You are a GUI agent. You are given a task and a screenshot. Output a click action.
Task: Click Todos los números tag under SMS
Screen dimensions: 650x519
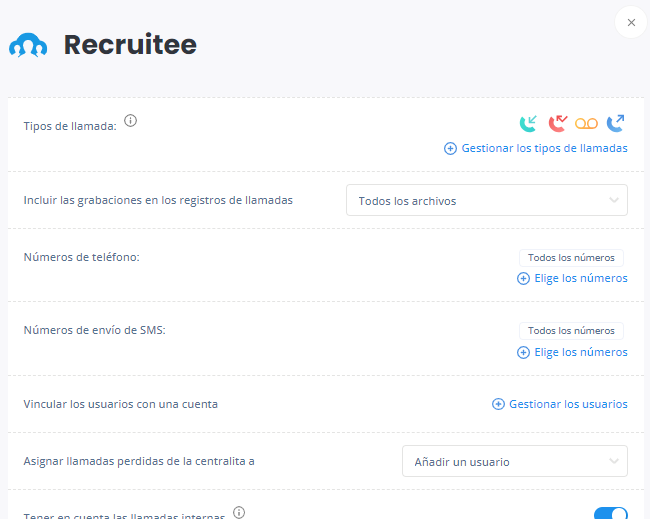[x=571, y=331]
